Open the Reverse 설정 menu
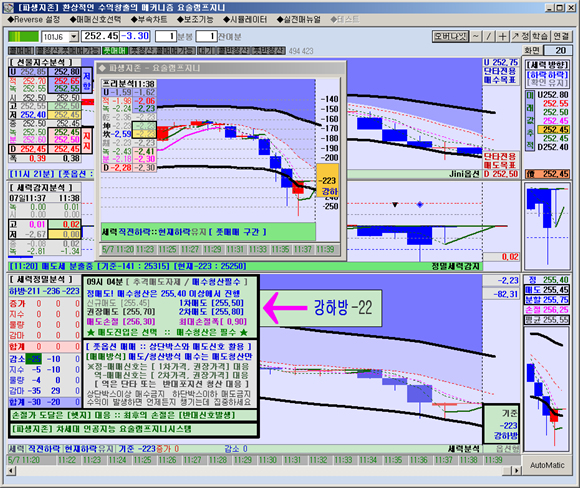 point(34,20)
